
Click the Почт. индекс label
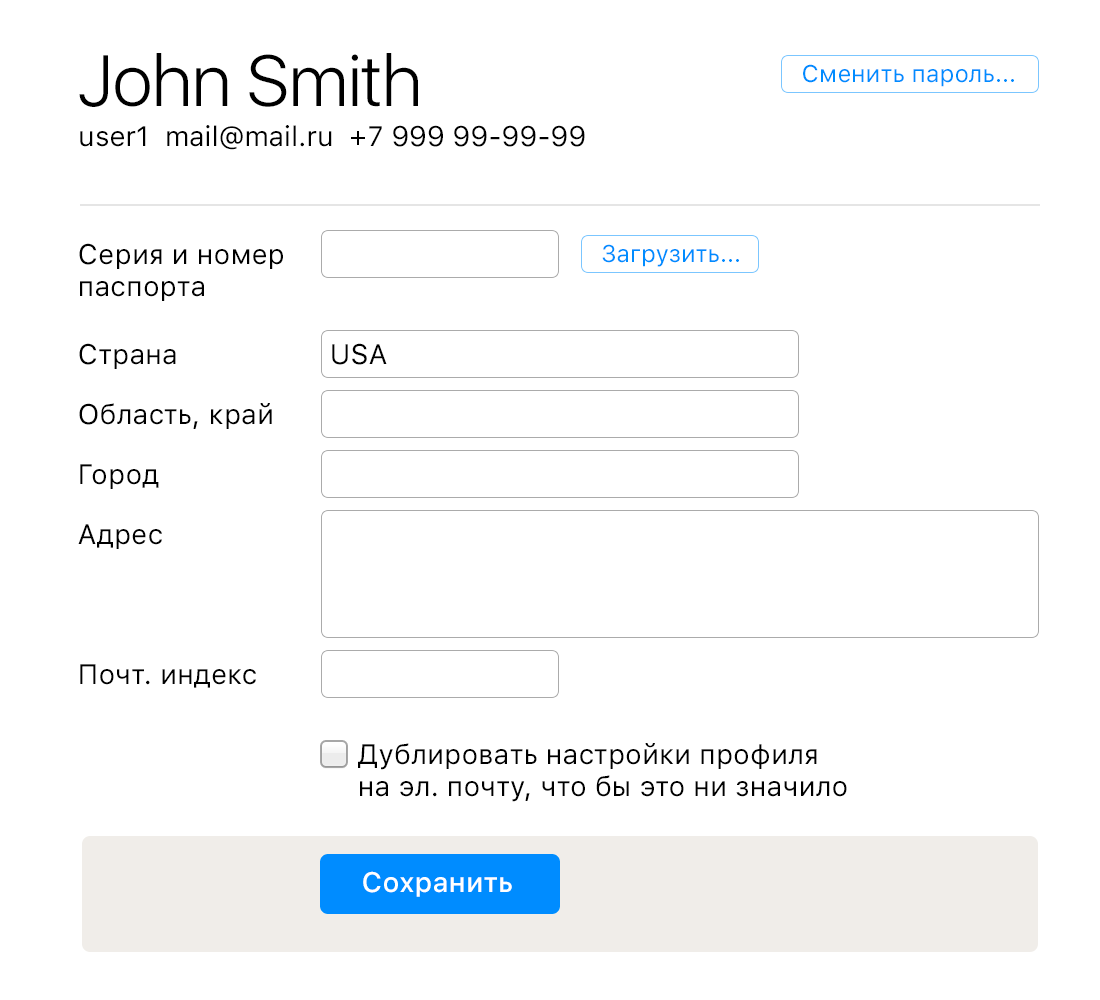168,675
